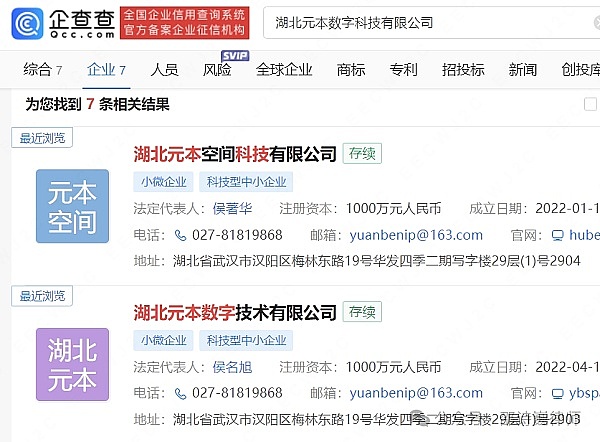Go to the 招投标 tab
The width and height of the screenshot is (600, 442).
(x=463, y=70)
